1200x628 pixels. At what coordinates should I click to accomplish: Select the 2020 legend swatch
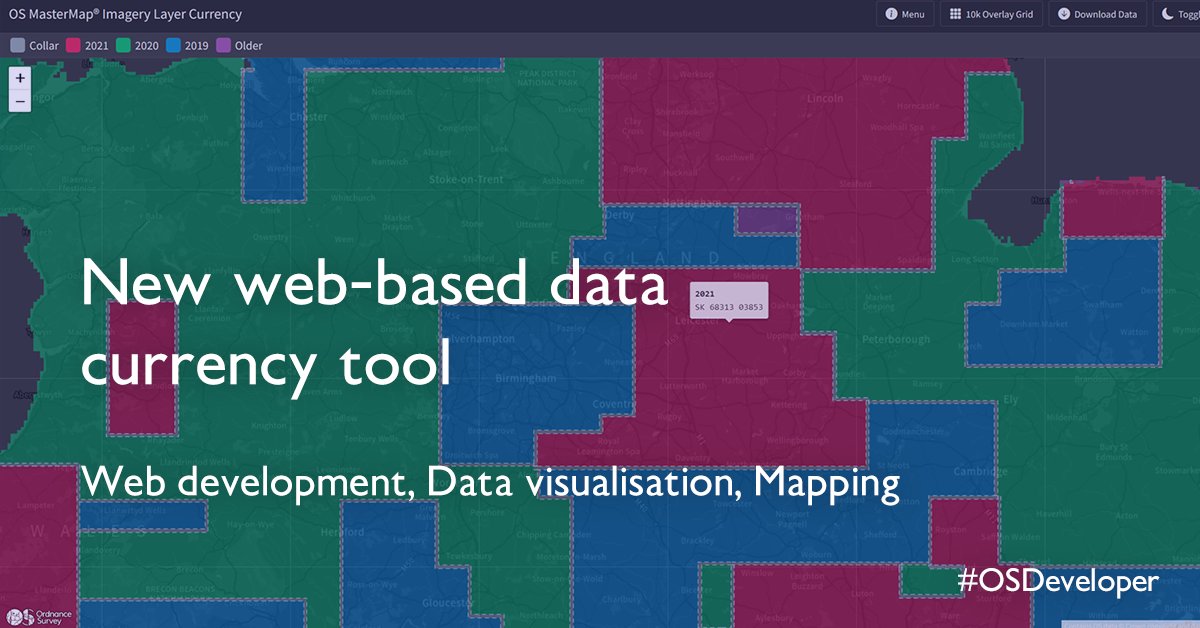(124, 45)
